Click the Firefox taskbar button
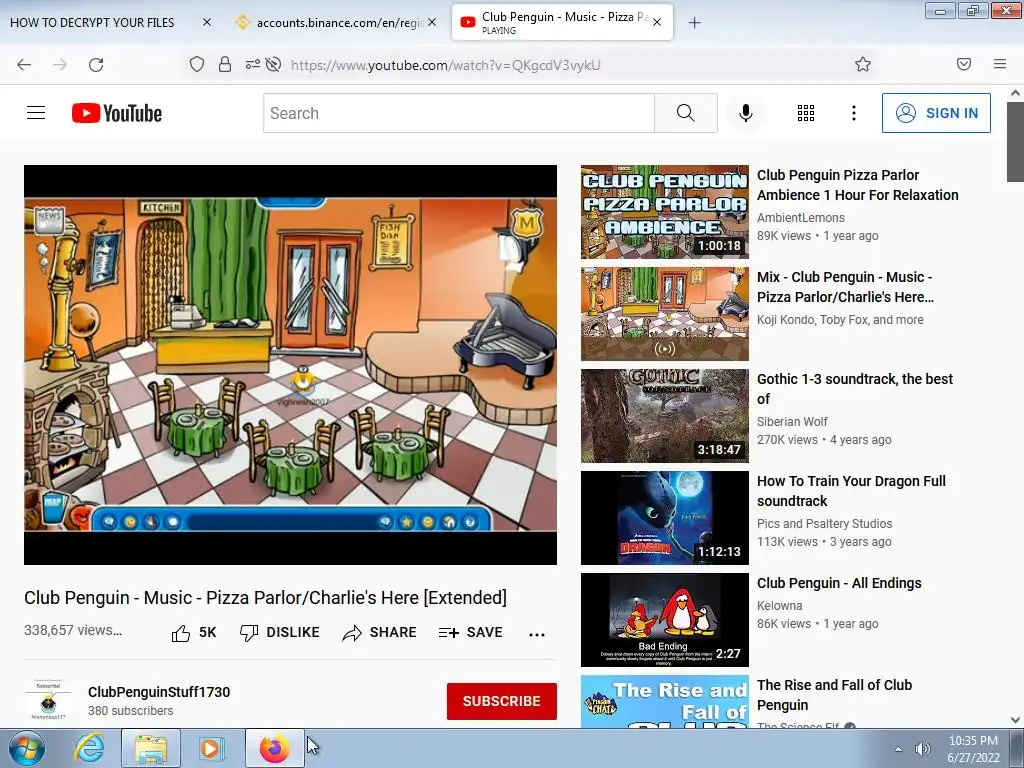This screenshot has width=1024, height=768. pyautogui.click(x=275, y=748)
